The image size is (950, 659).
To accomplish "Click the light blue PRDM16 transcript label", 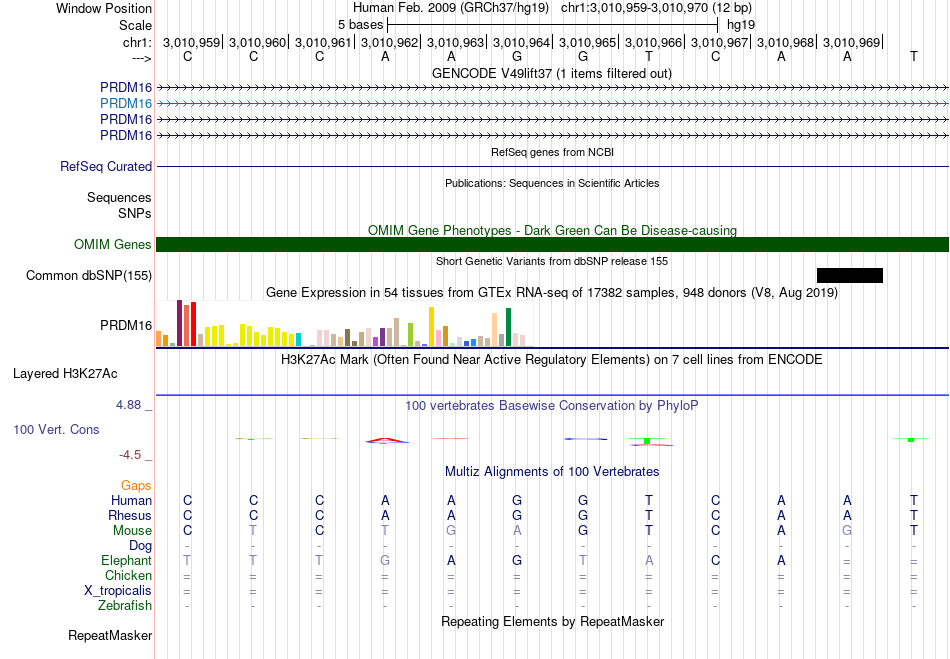I will pos(126,104).
